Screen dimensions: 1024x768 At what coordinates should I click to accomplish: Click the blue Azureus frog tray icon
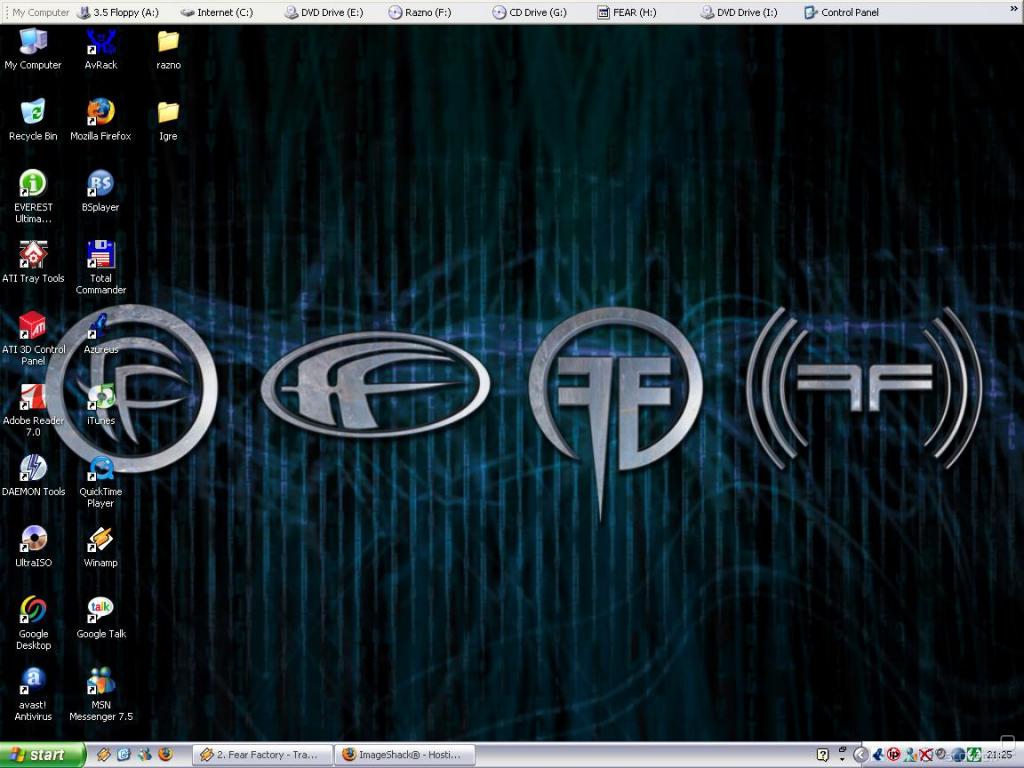(878, 755)
